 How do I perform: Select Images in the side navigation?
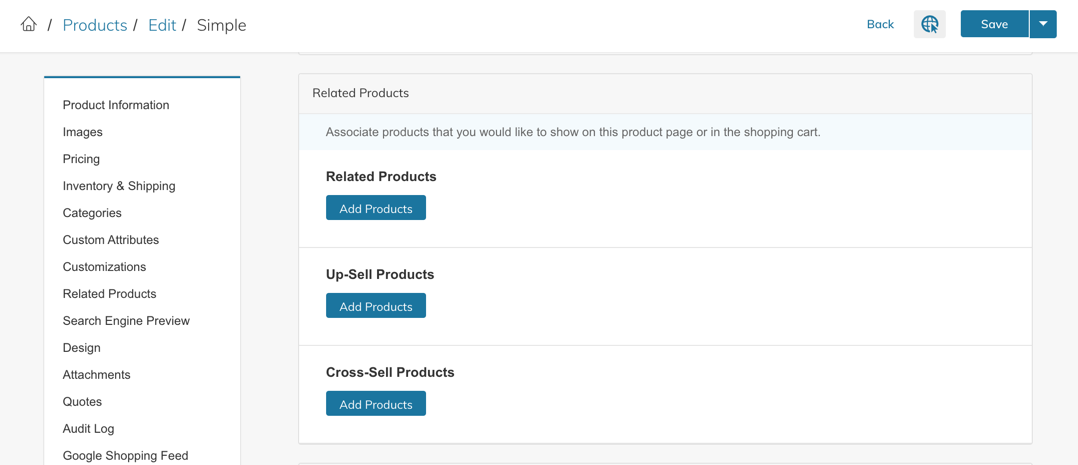point(83,132)
